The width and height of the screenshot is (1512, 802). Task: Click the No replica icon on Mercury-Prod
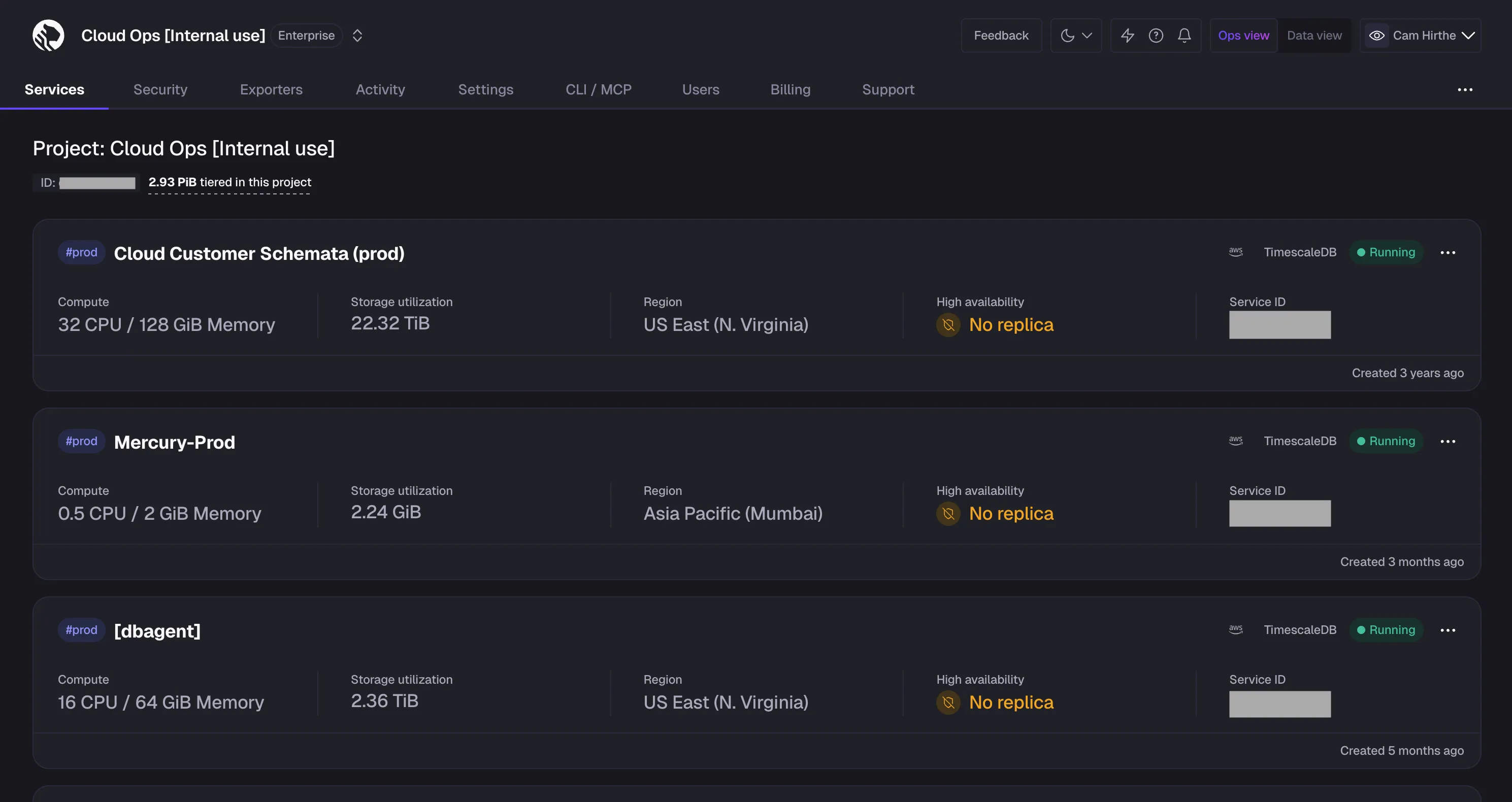948,513
